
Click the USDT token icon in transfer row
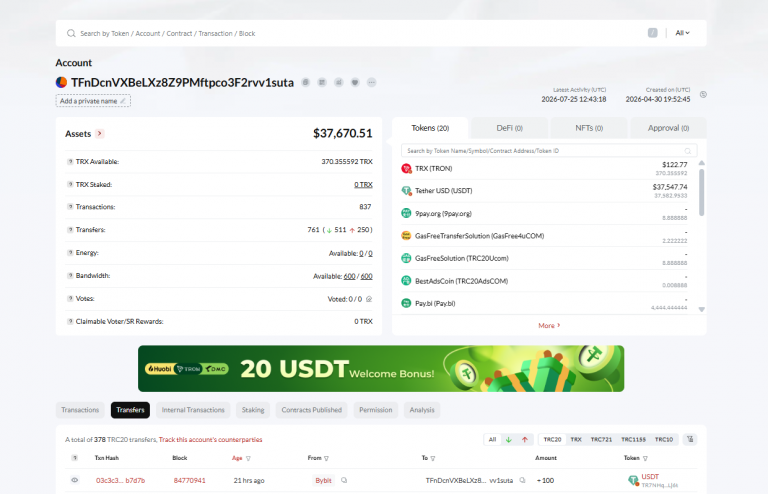coord(633,480)
